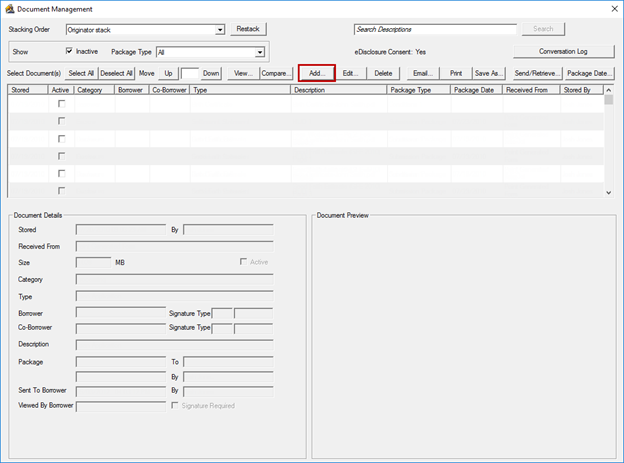This screenshot has width=624, height=463.
Task: Click the document list scroll down arrow
Action: pos(608,192)
